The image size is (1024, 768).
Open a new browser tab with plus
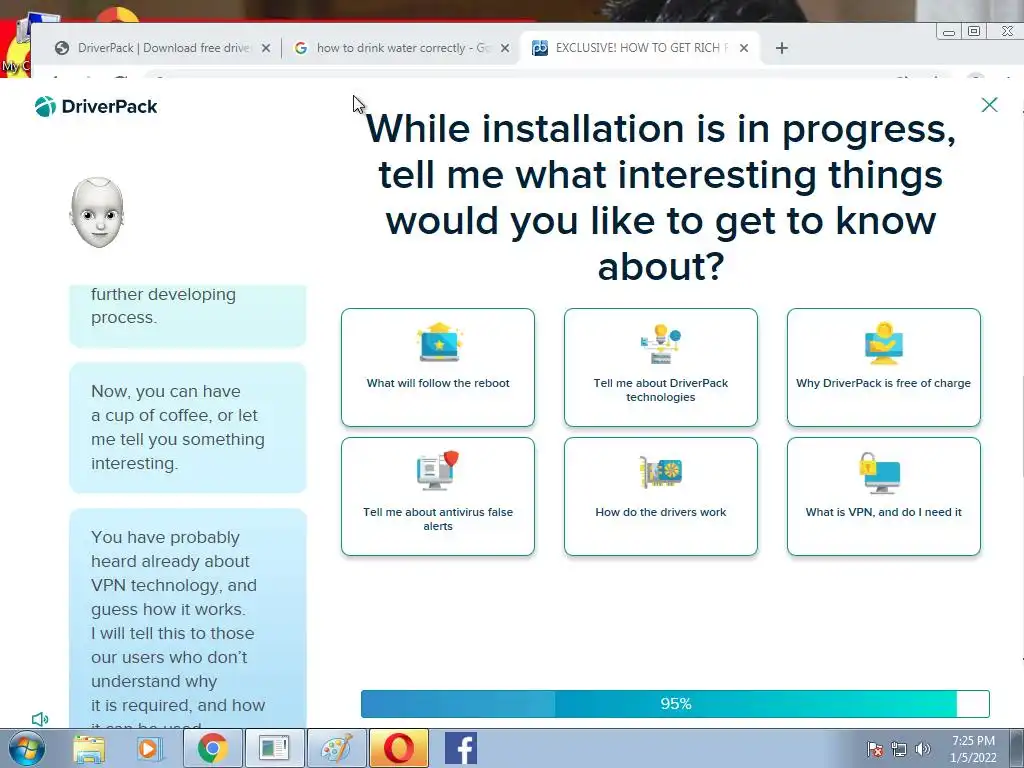tap(782, 48)
